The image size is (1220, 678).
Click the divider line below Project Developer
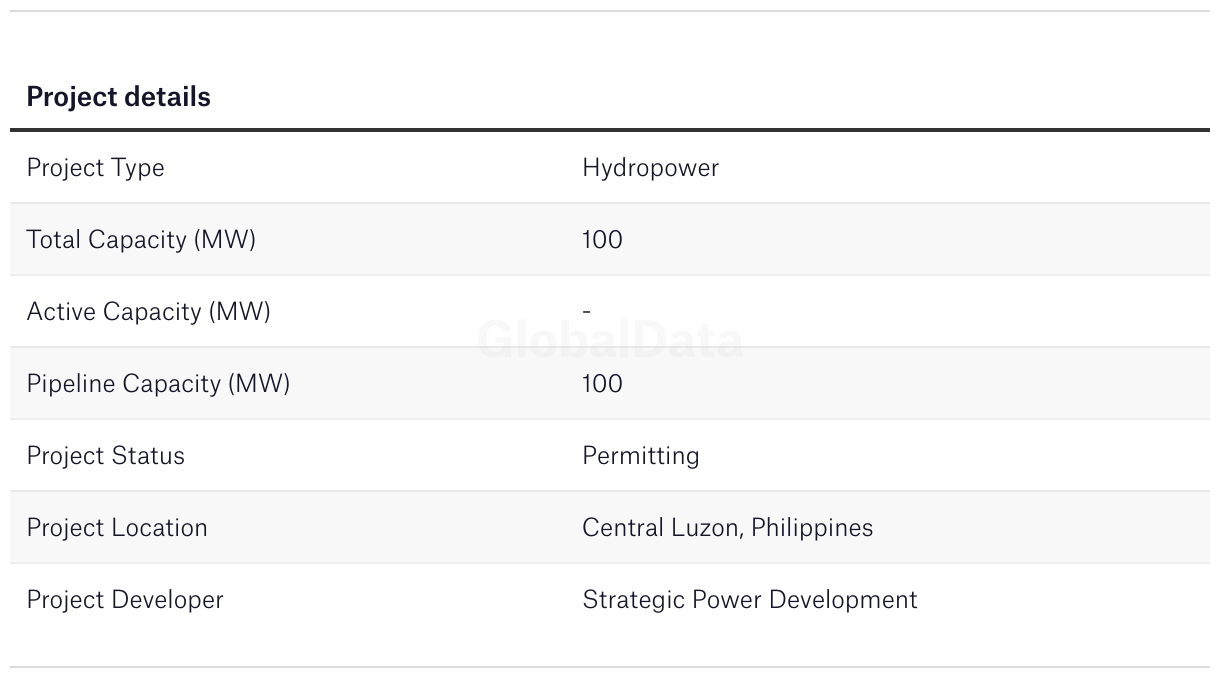click(610, 667)
